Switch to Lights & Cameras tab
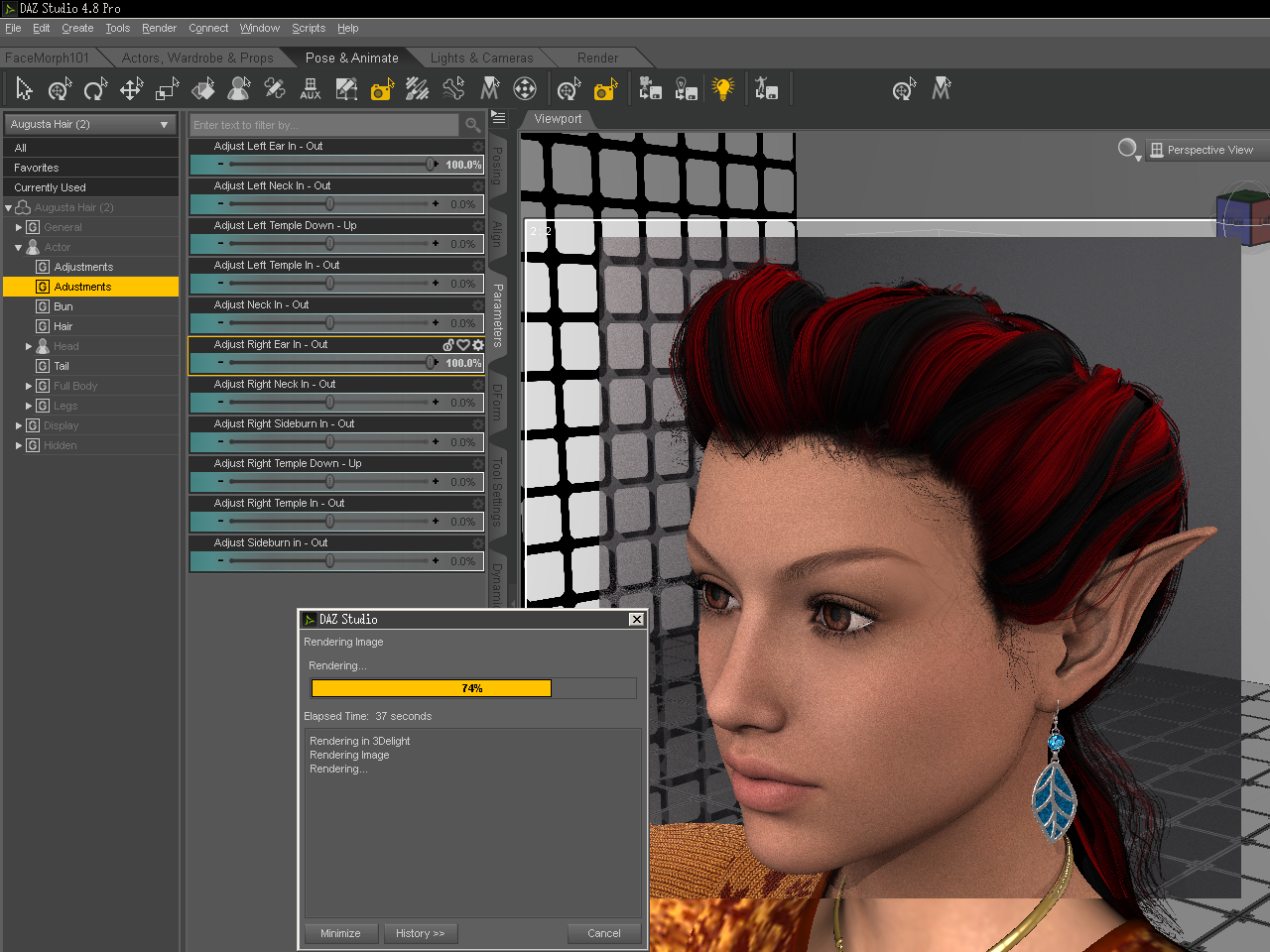Image resolution: width=1270 pixels, height=952 pixels. pyautogui.click(x=481, y=59)
